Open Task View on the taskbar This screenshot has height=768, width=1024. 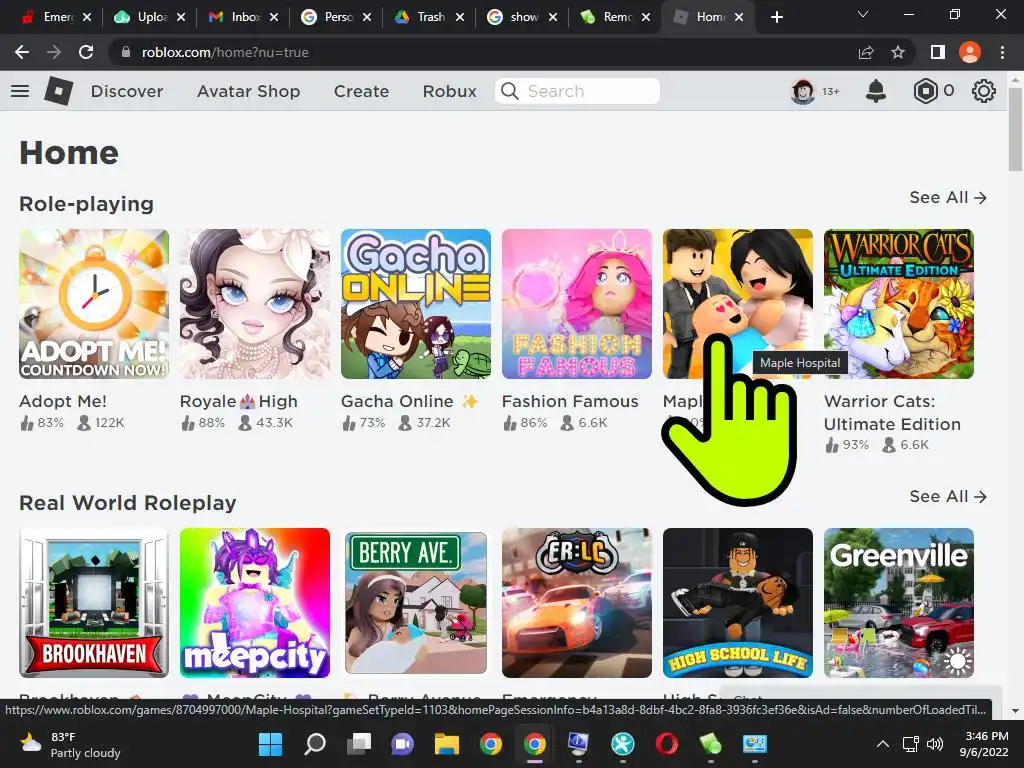pyautogui.click(x=359, y=744)
